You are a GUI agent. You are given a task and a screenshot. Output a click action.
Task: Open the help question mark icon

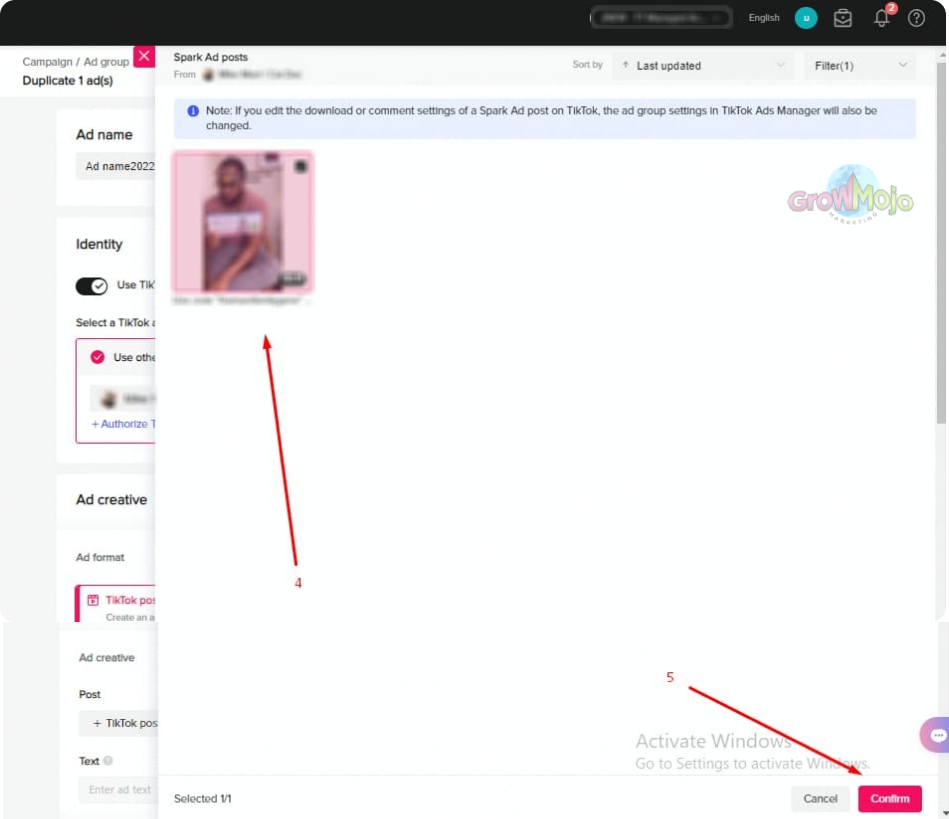tap(916, 18)
